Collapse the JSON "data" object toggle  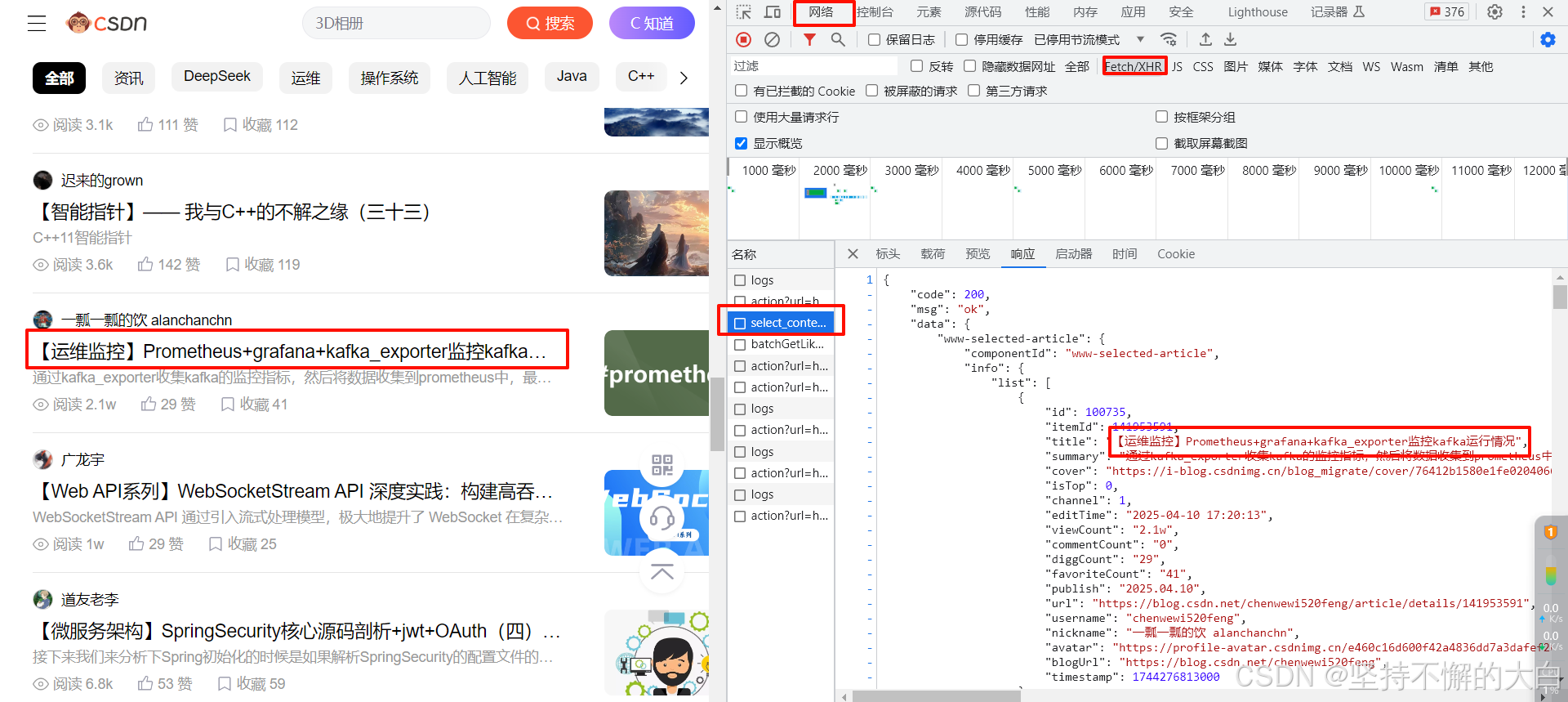(871, 324)
